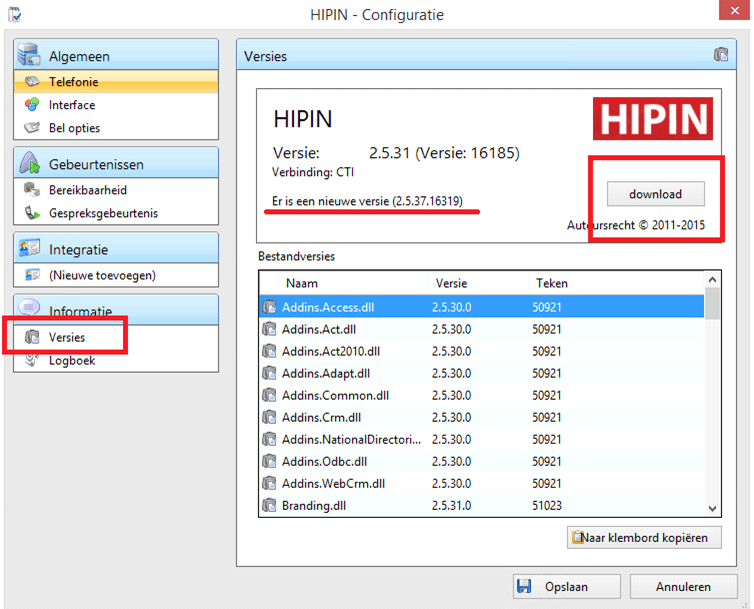754x609 pixels.
Task: Click the Gebeurtenissen section header
Action: (116, 164)
